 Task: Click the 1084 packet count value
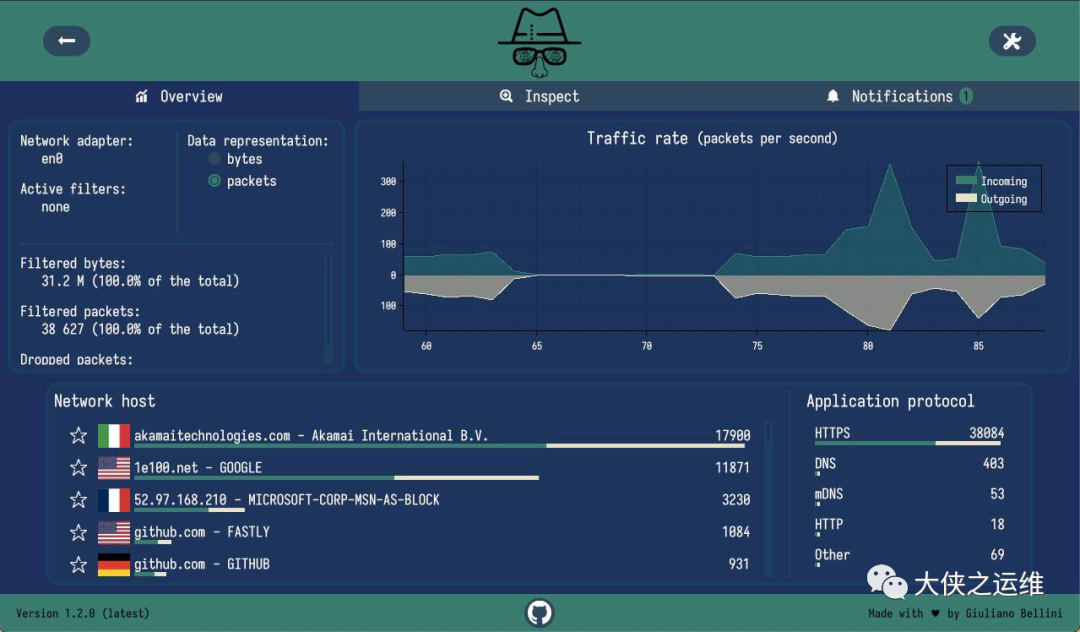[x=736, y=531]
